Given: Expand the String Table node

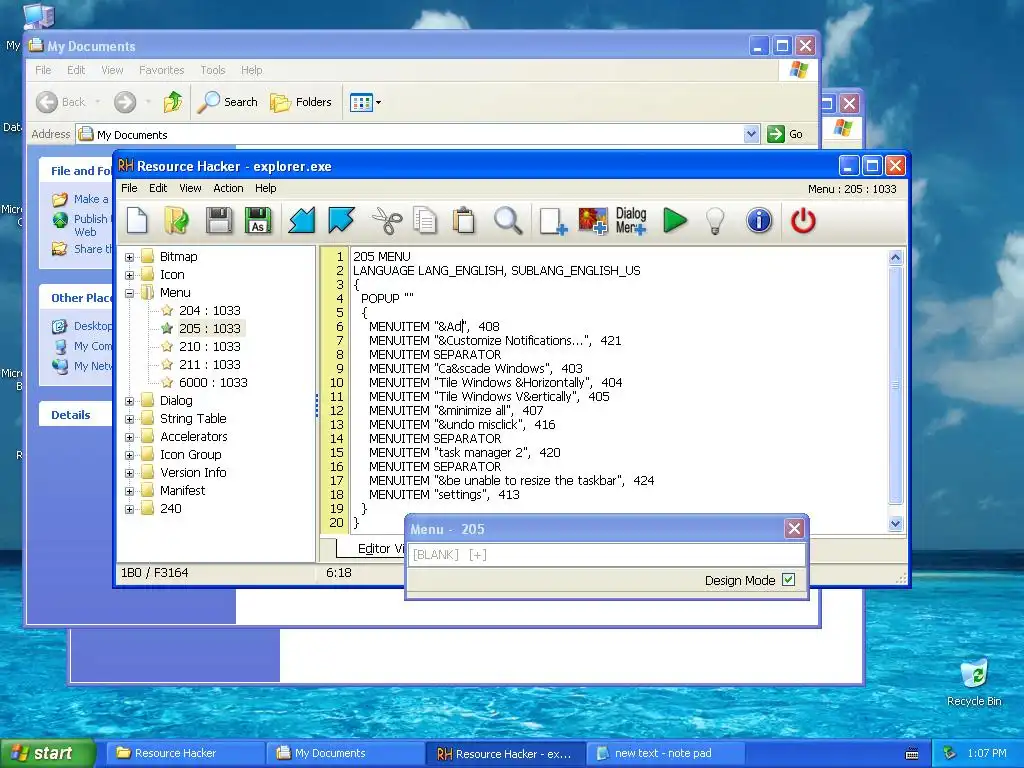Looking at the screenshot, I should pyautogui.click(x=129, y=419).
